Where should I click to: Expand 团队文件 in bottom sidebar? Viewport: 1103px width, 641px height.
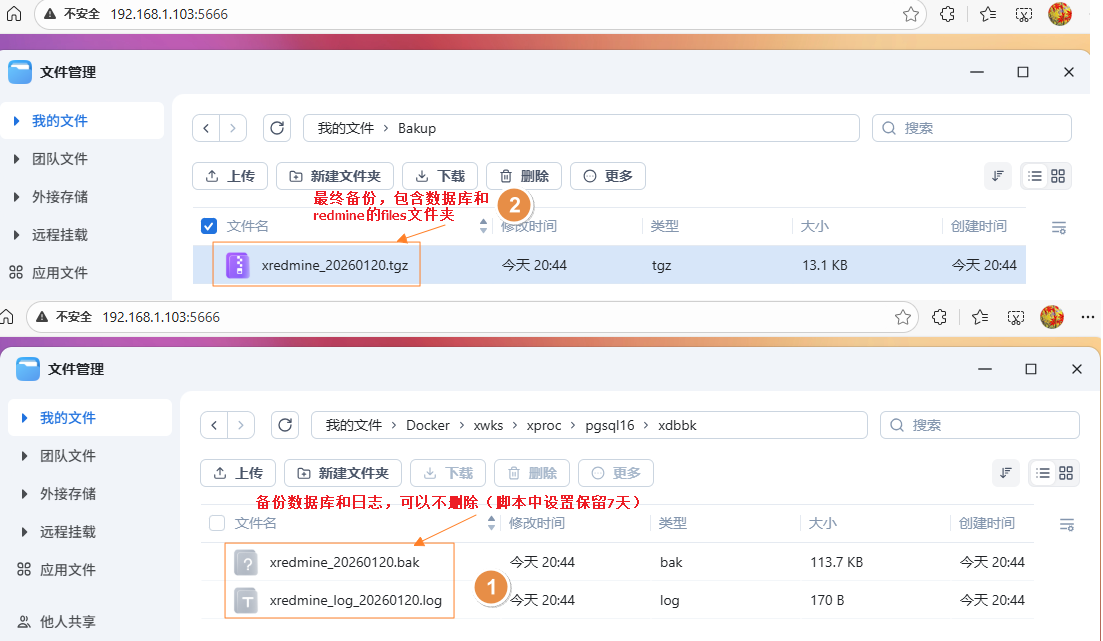[25, 456]
